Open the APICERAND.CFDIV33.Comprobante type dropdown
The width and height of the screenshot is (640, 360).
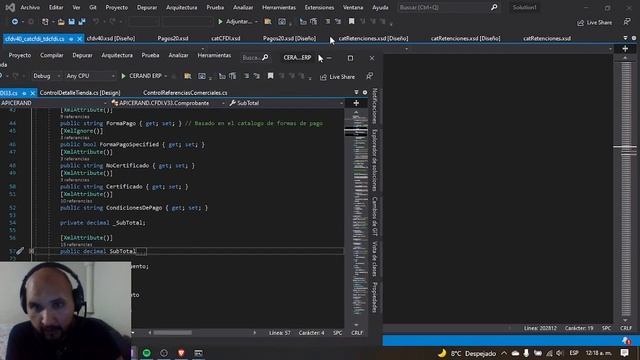coord(168,103)
